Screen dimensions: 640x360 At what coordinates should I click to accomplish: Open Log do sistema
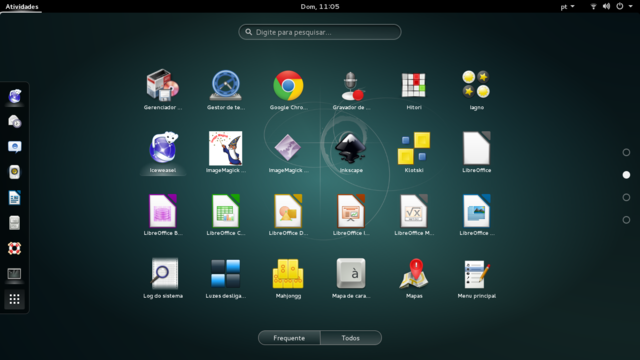pyautogui.click(x=164, y=273)
